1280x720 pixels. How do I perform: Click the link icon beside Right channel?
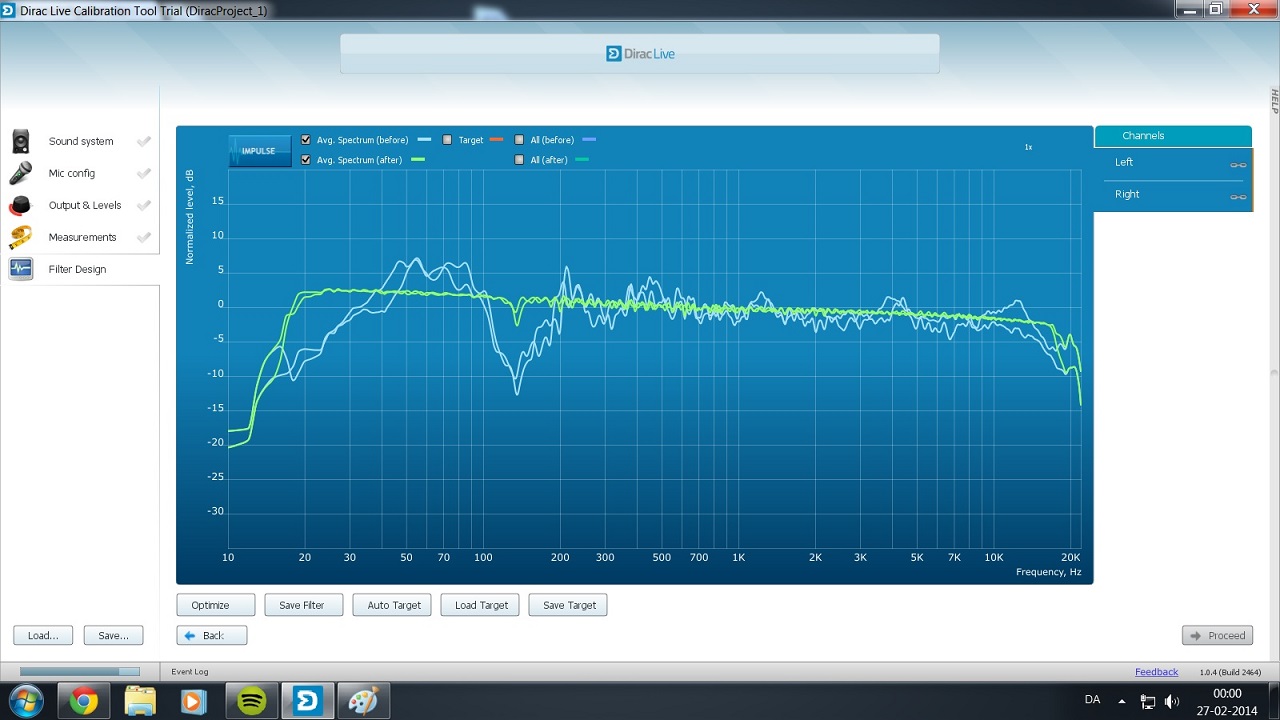[x=1238, y=197]
